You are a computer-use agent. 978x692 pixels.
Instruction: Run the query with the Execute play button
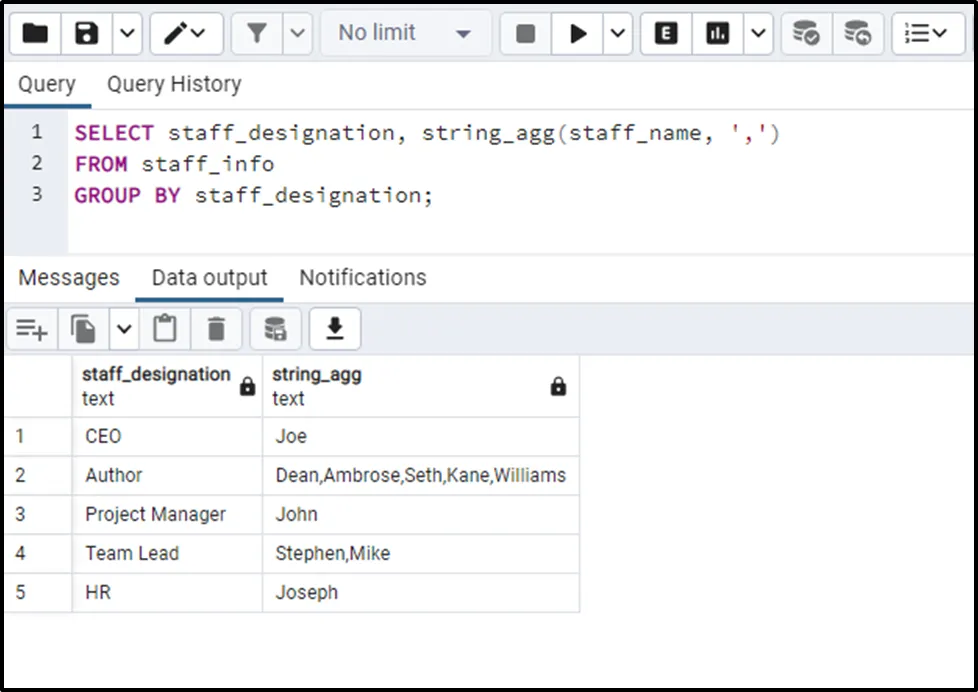[x=578, y=34]
